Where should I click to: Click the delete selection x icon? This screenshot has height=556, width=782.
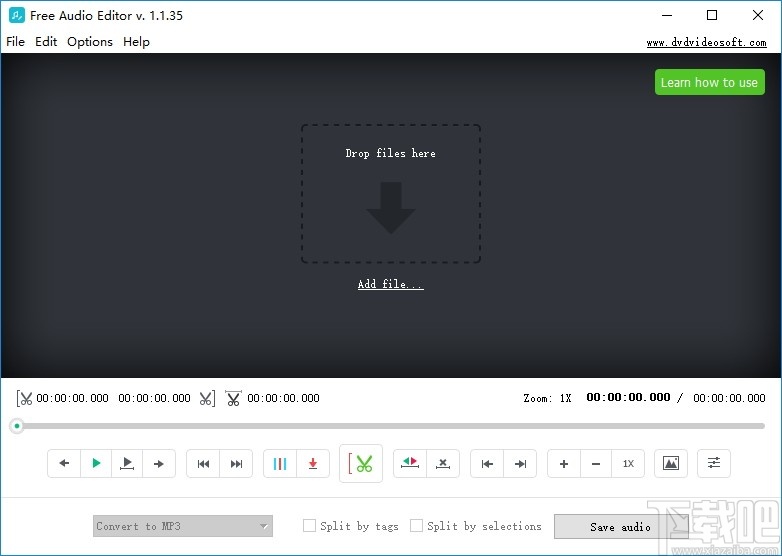click(x=442, y=463)
